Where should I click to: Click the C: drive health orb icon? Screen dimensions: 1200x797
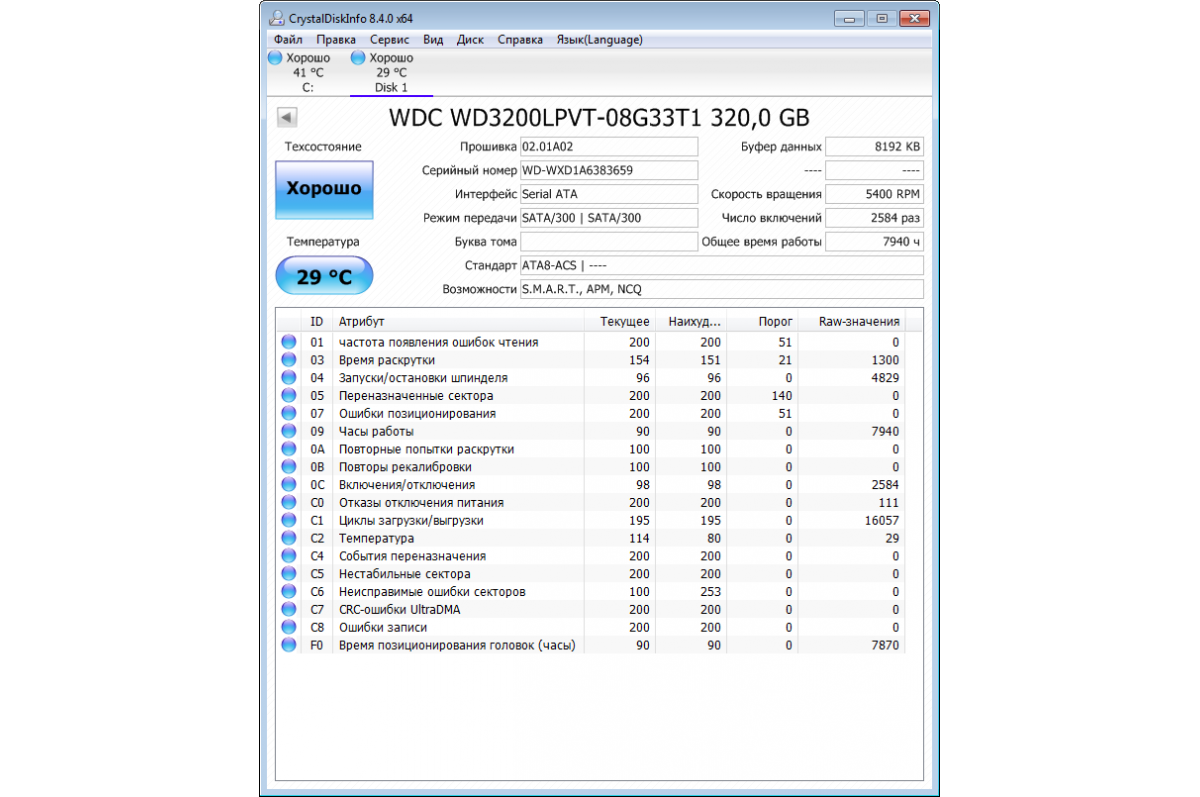pos(276,58)
